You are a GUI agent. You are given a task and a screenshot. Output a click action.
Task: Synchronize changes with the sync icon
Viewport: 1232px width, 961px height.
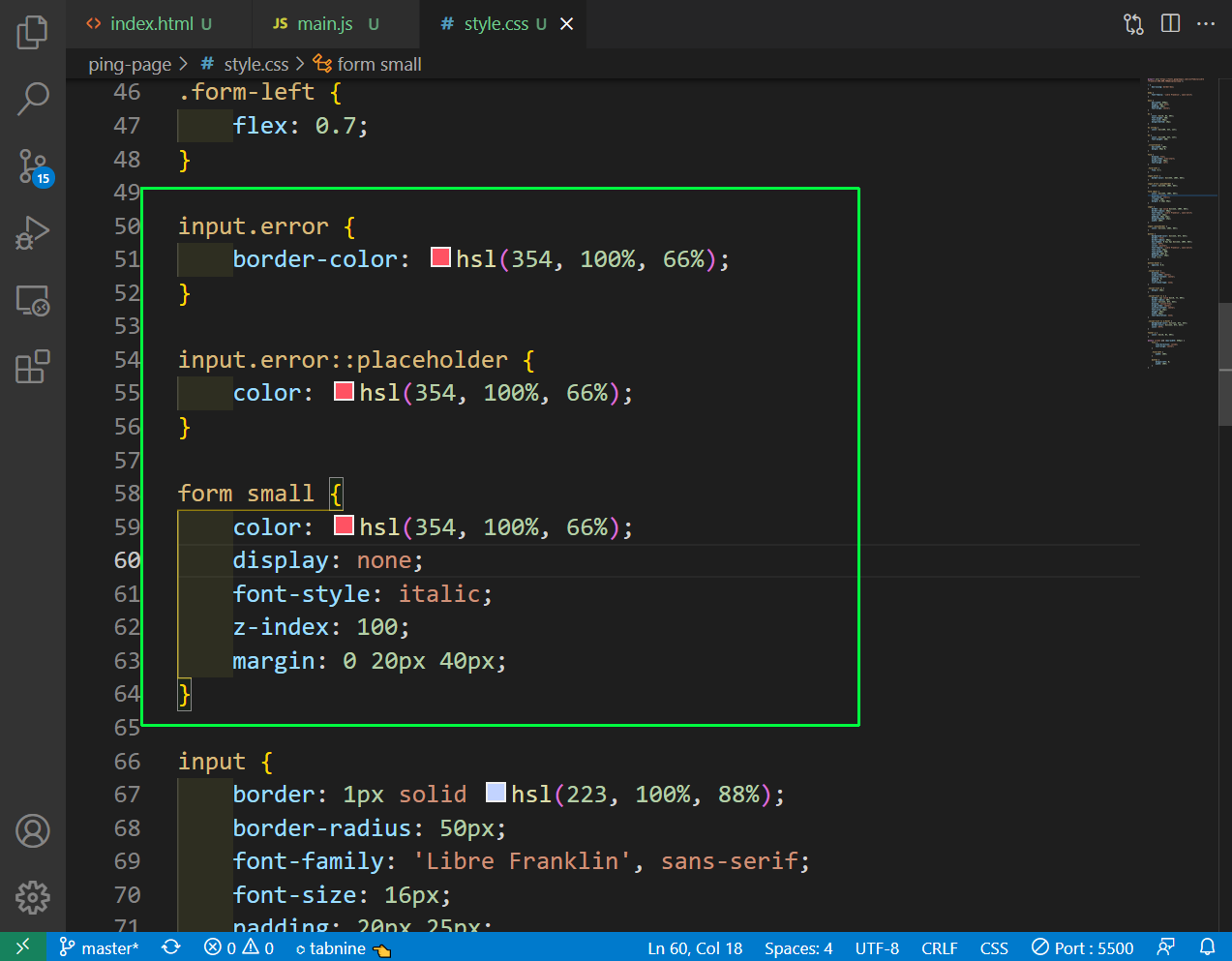coord(171,947)
